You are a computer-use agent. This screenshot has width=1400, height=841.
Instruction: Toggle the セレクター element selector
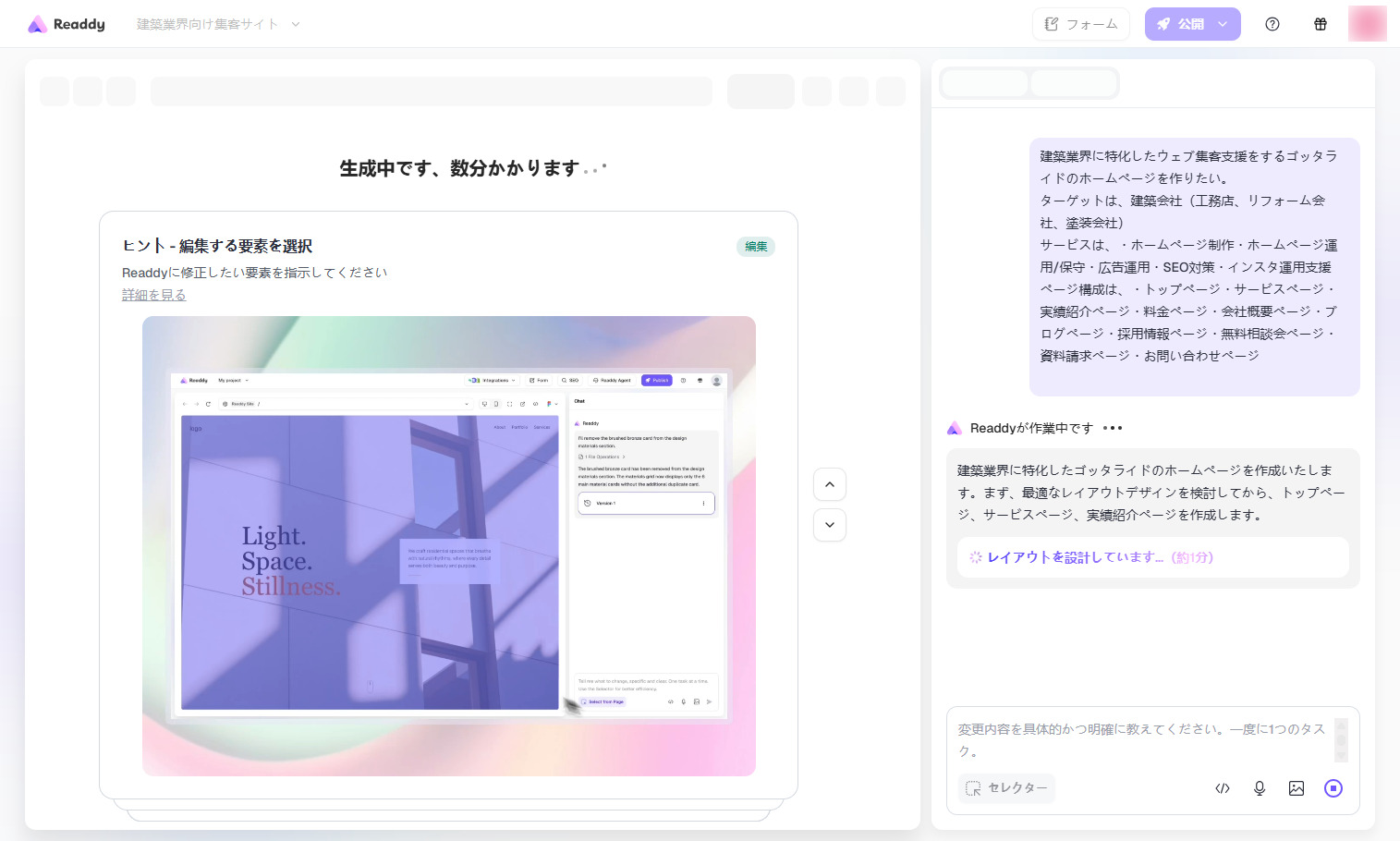(x=1006, y=788)
